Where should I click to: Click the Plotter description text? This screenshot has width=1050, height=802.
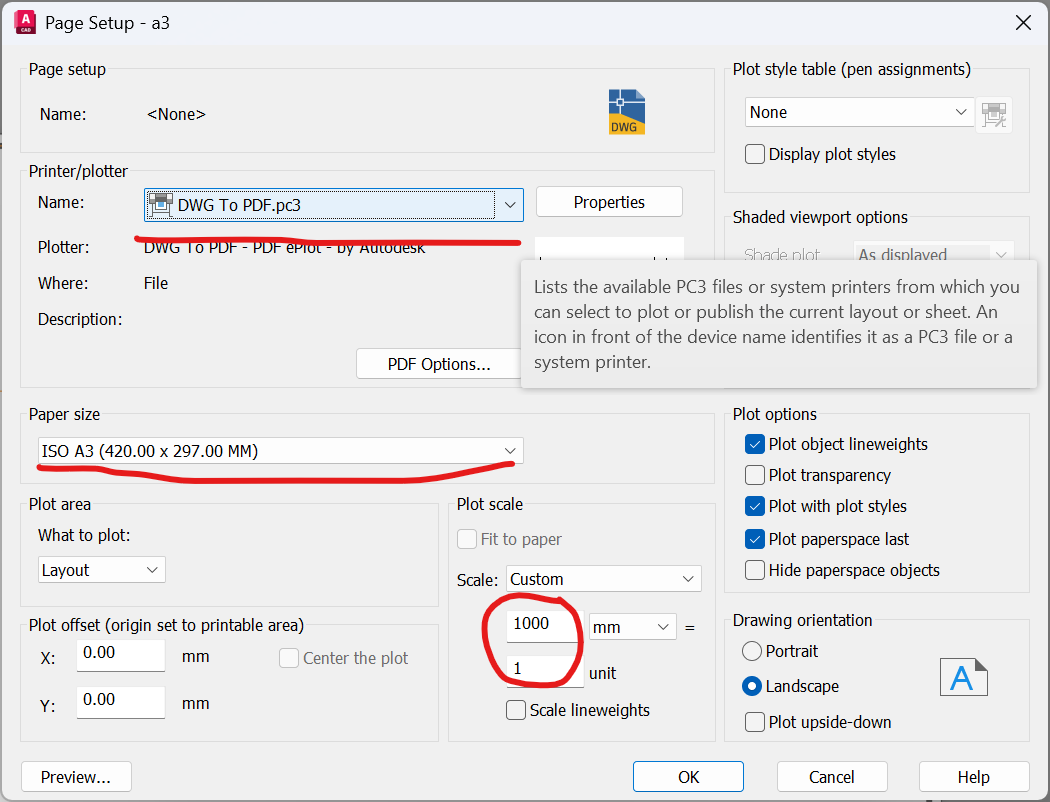[285, 248]
